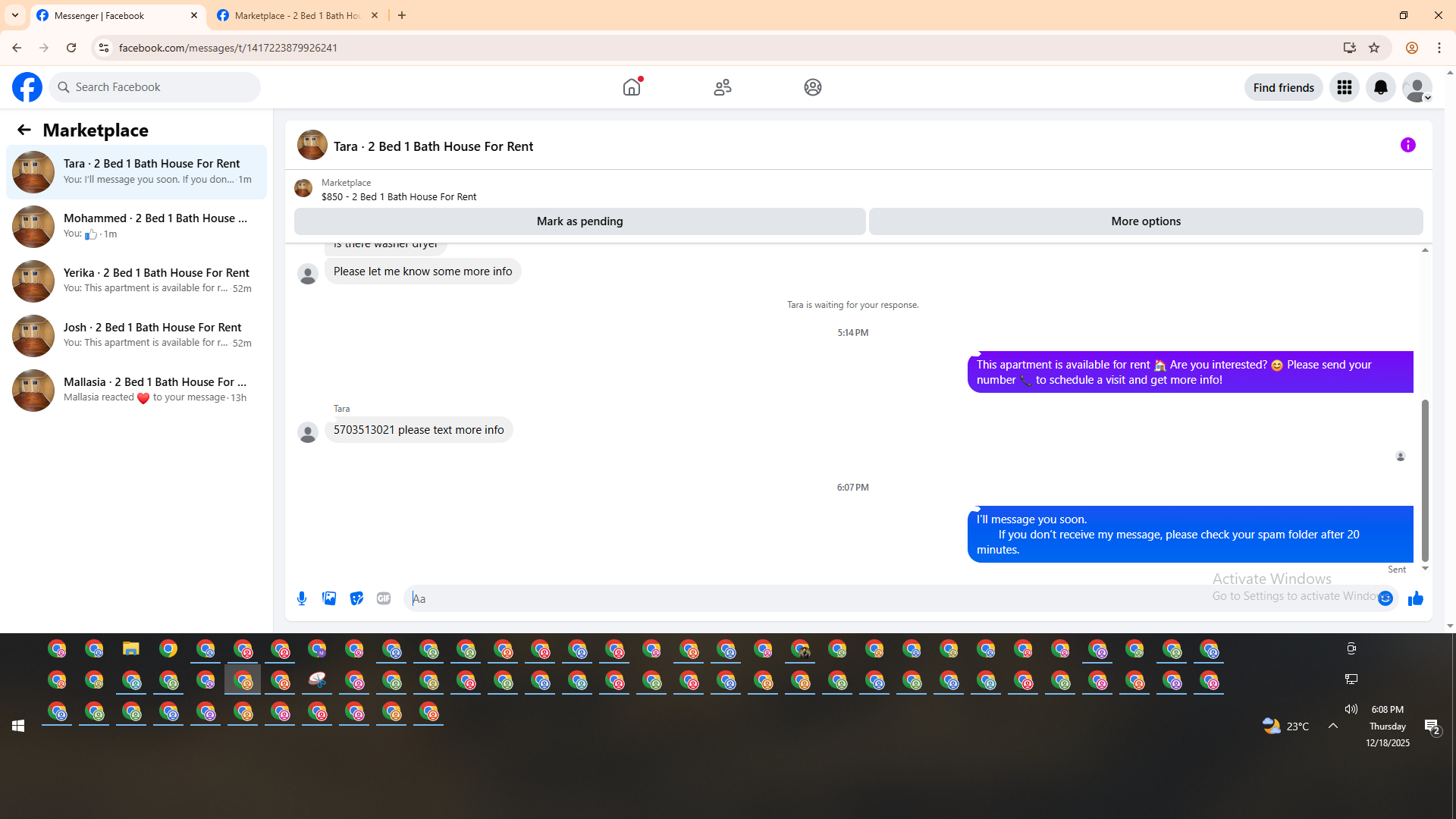Open the taskbar clock and date
Viewport: 1456px width, 819px height.
tap(1388, 726)
